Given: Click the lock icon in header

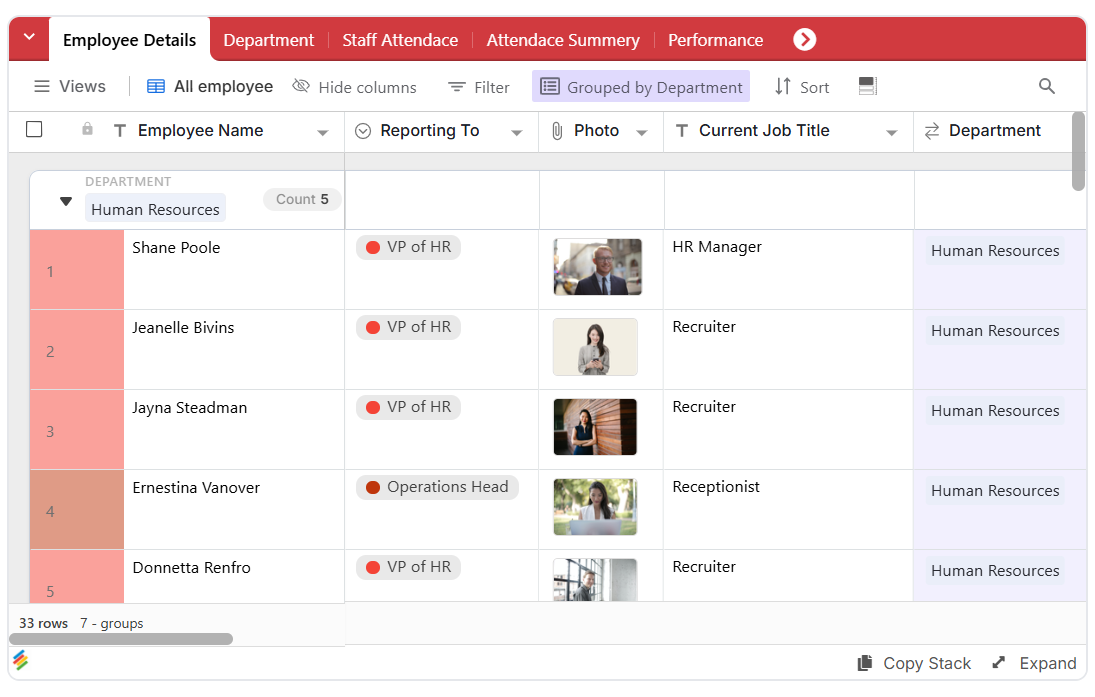Looking at the screenshot, I should pos(87,129).
